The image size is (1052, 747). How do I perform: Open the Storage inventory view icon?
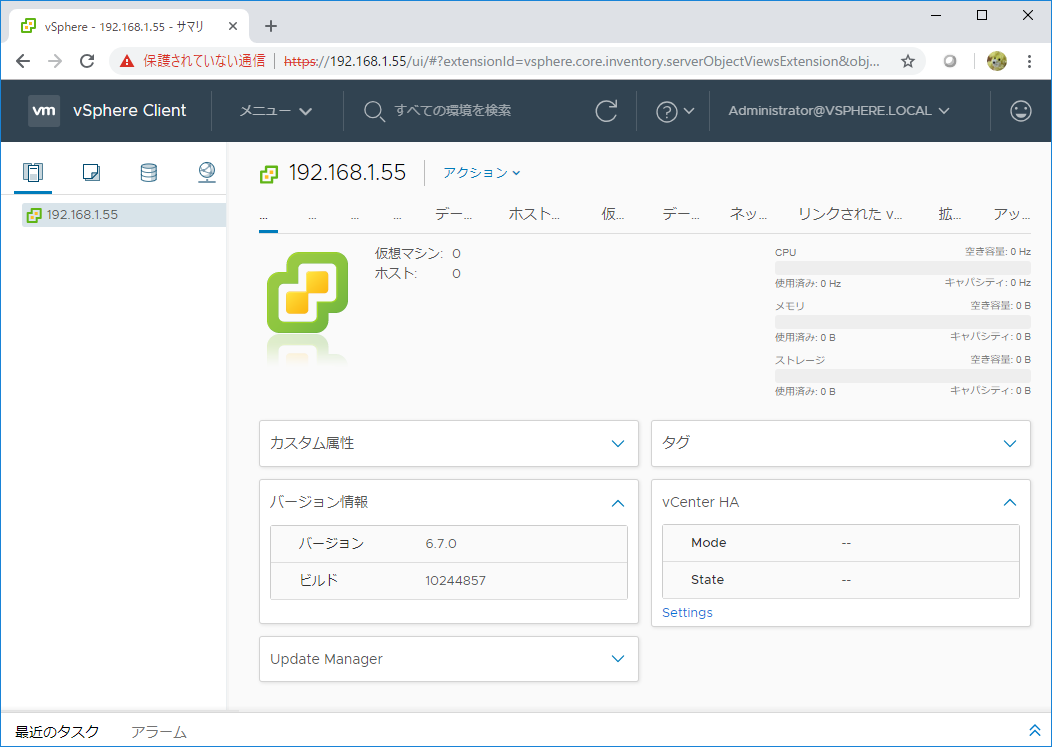(x=149, y=172)
